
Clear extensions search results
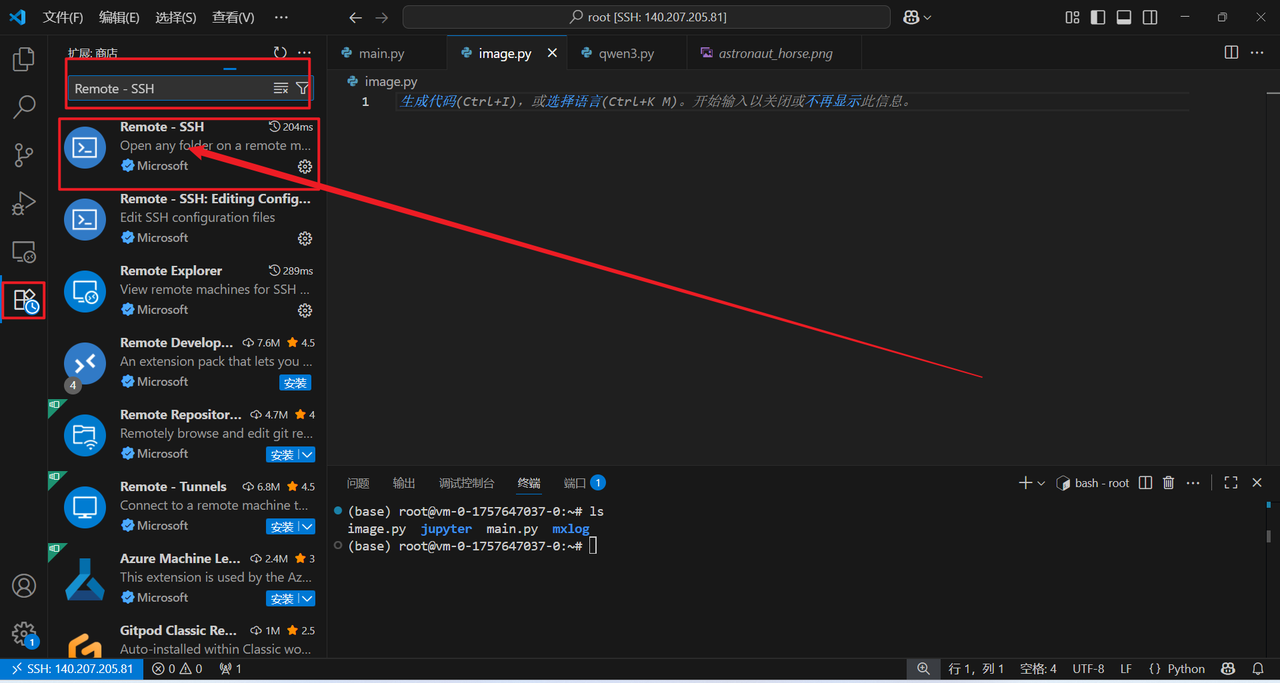[281, 89]
